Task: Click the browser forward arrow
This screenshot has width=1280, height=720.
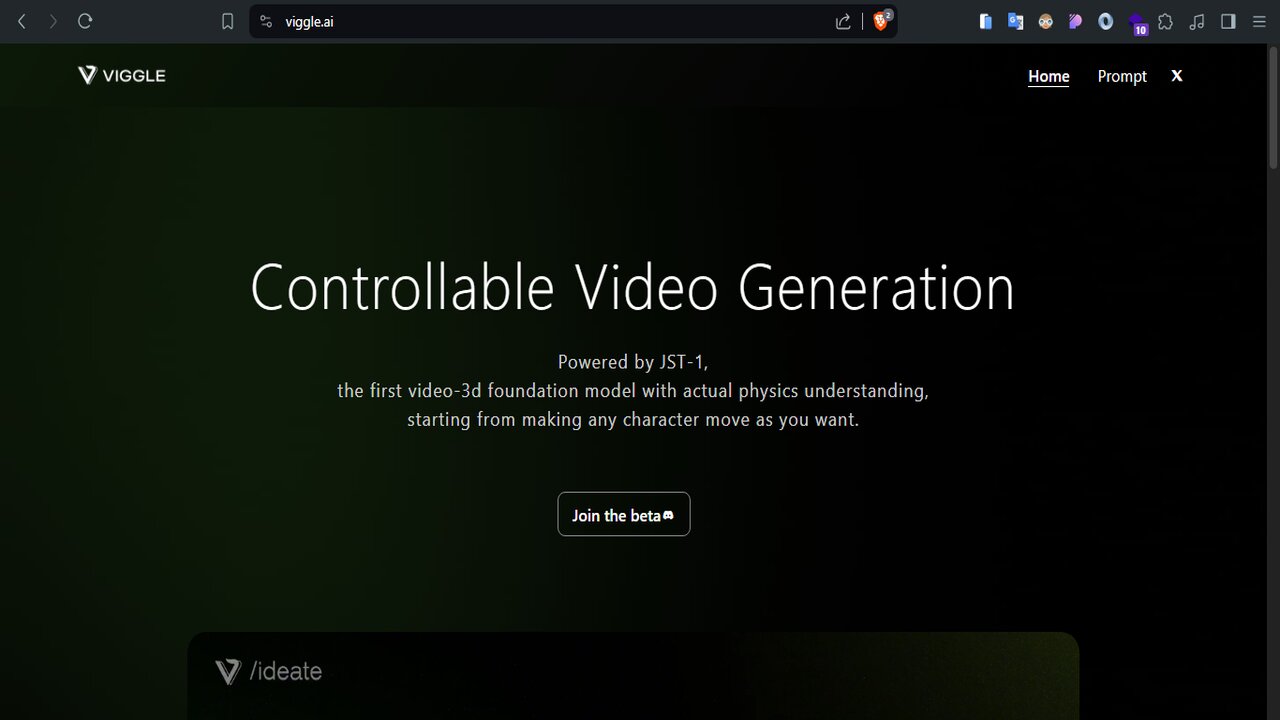Action: (53, 21)
